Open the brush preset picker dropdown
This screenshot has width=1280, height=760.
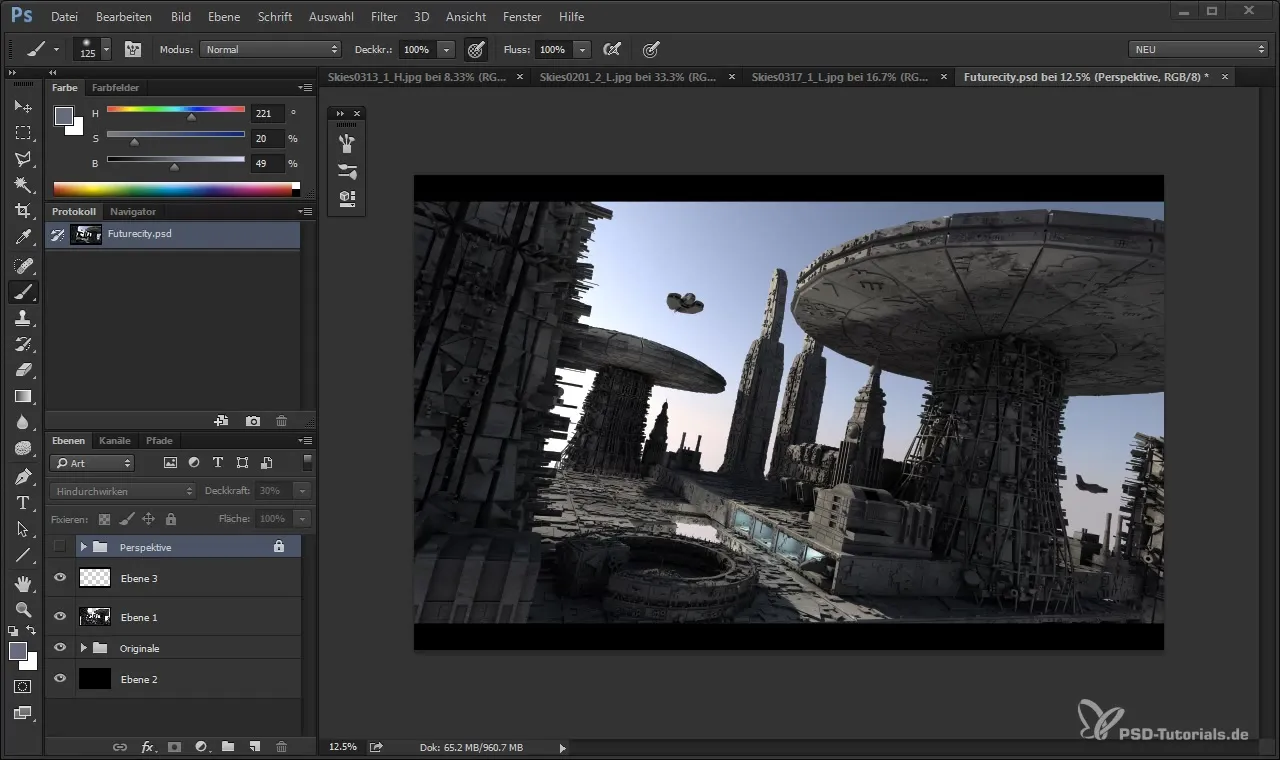106,49
